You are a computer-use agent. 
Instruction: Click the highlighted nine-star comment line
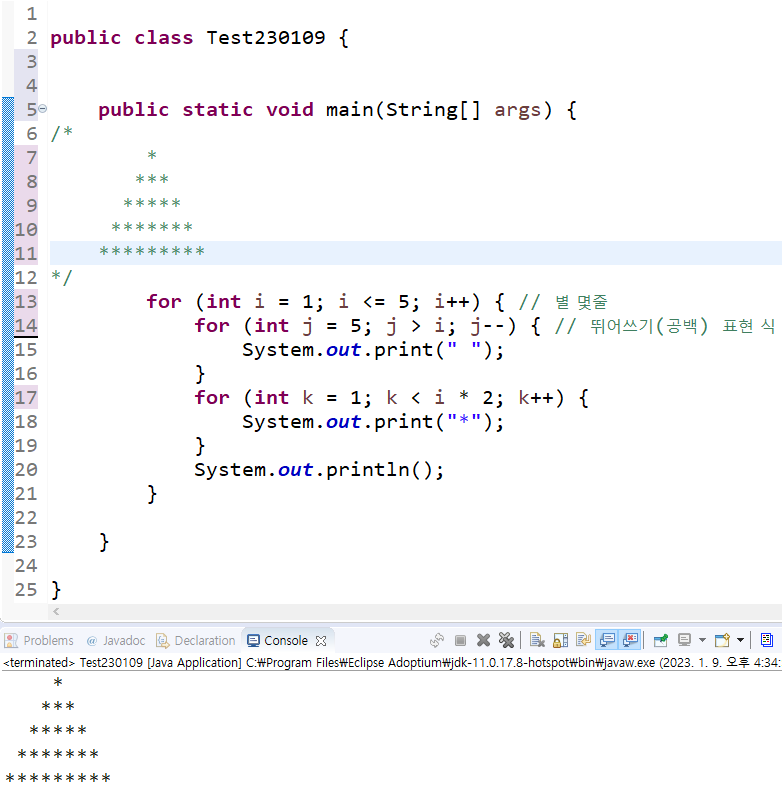(152, 252)
